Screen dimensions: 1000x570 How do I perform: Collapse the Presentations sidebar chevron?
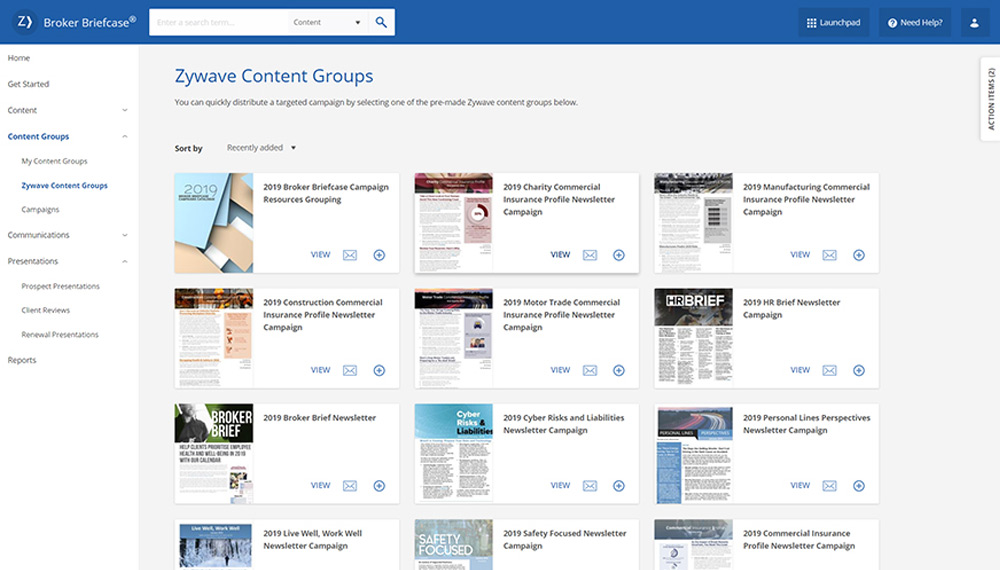click(x=125, y=261)
